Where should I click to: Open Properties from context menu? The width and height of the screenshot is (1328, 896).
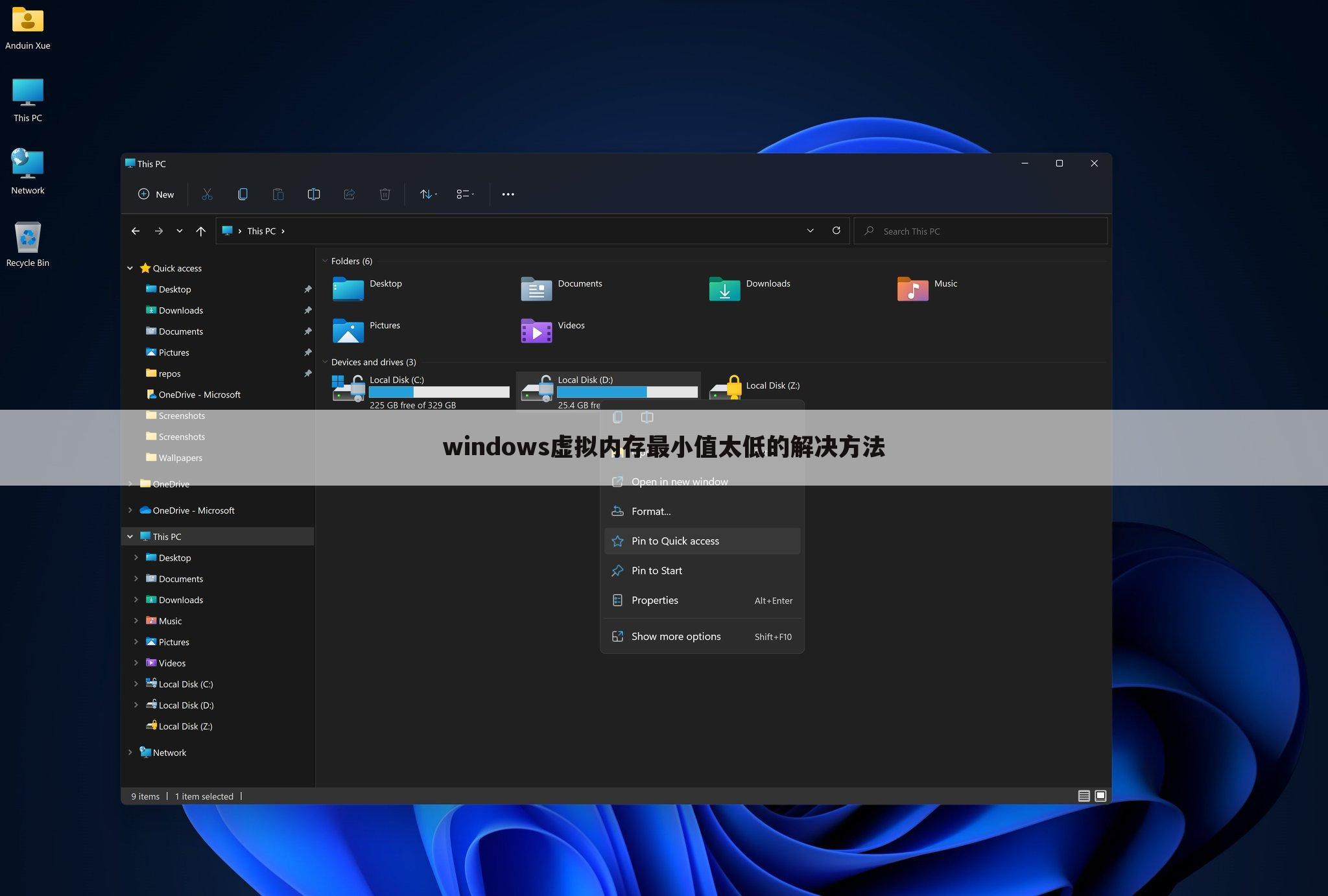[x=702, y=600]
